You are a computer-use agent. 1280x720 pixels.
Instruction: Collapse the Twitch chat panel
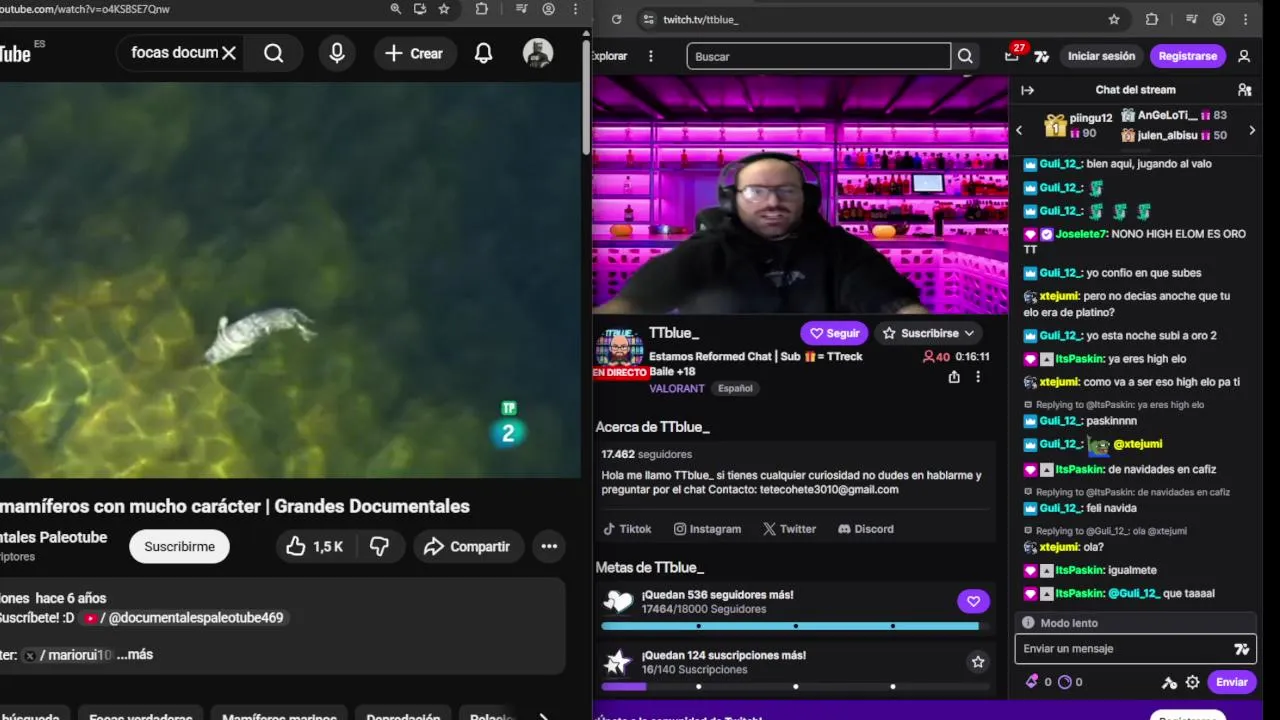(x=1027, y=90)
